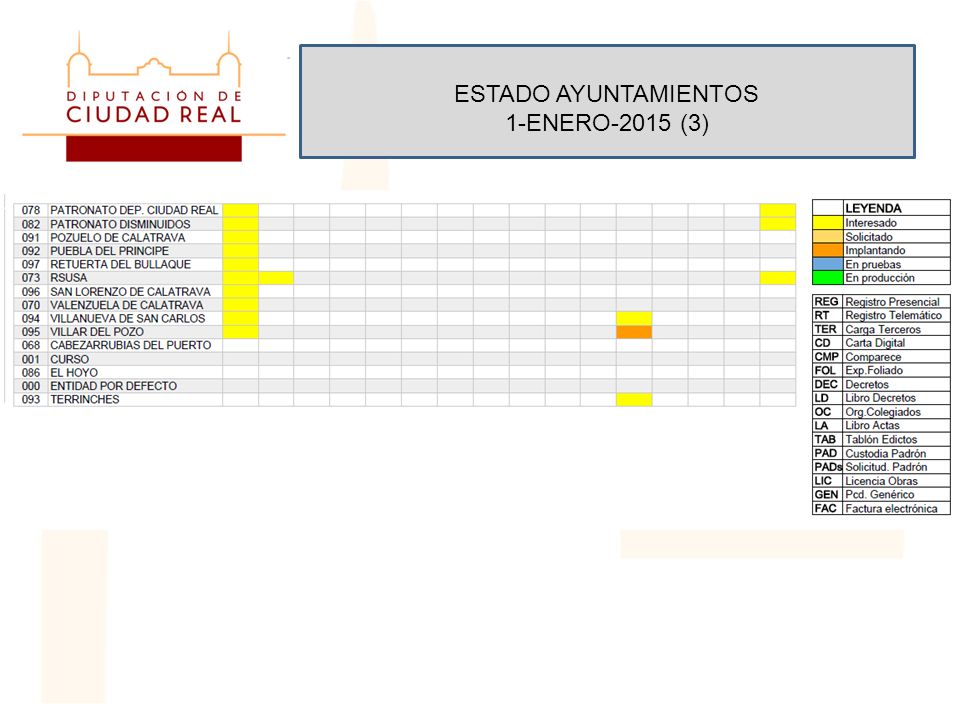Viewport: 960px width, 720px height.
Task: Click the orange Implantando legend swatch
Action: tap(828, 250)
